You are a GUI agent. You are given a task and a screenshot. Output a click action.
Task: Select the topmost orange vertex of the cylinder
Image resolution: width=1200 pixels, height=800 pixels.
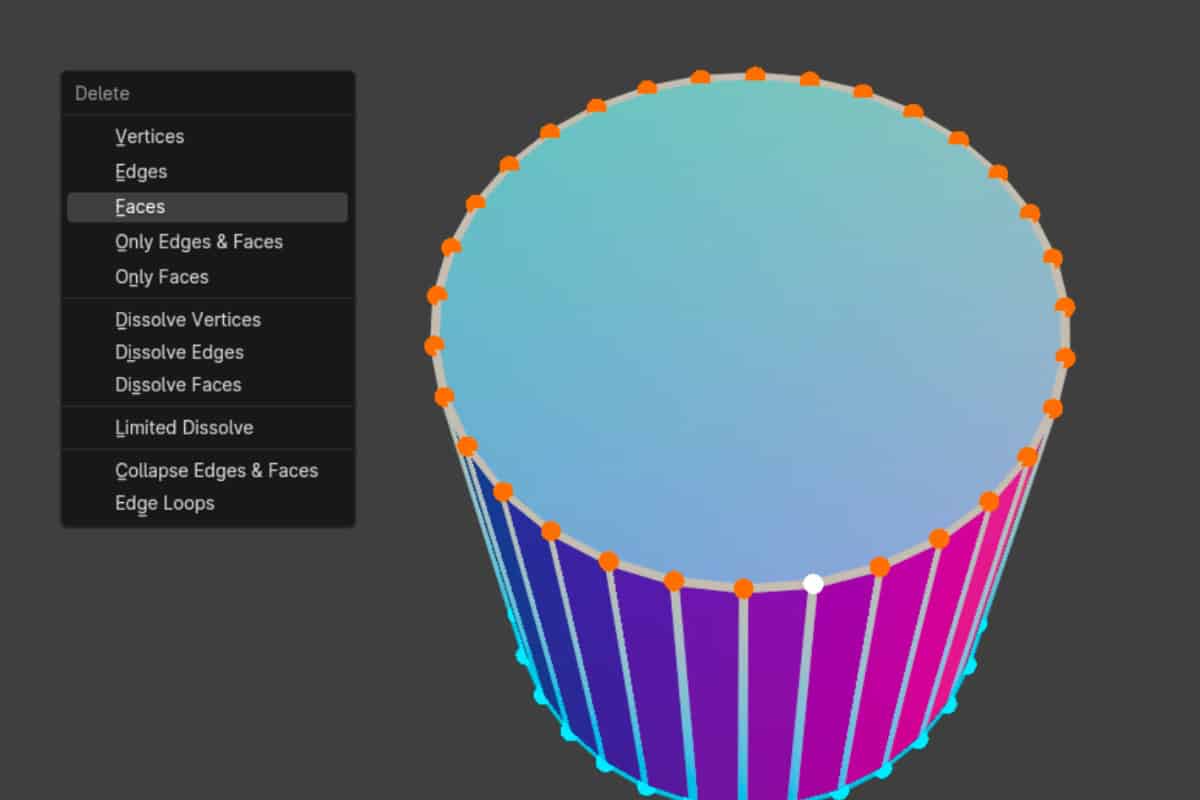click(x=756, y=72)
